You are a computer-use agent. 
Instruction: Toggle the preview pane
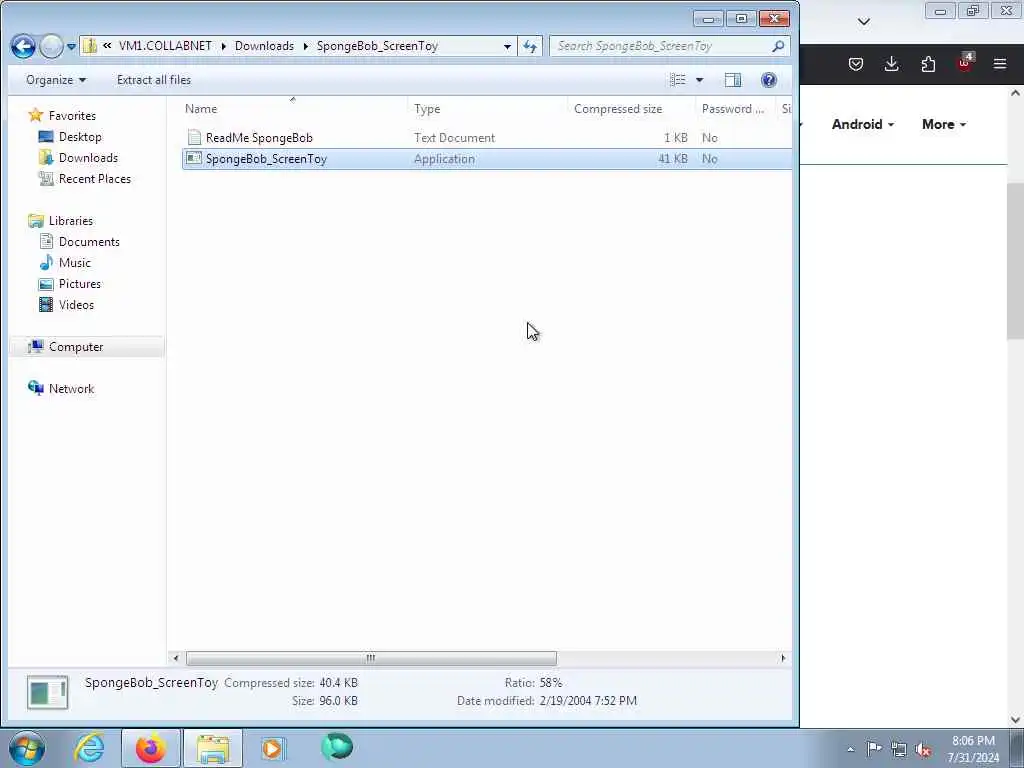pos(733,80)
